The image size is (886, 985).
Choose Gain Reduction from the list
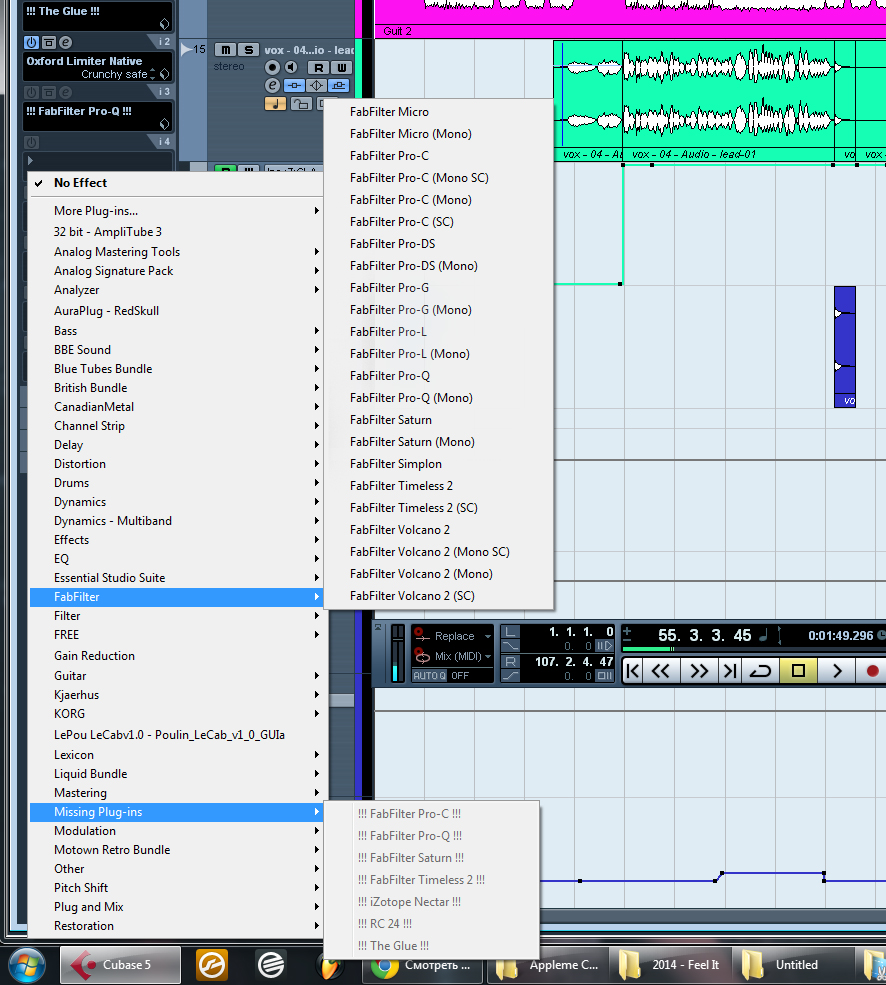pyautogui.click(x=177, y=656)
